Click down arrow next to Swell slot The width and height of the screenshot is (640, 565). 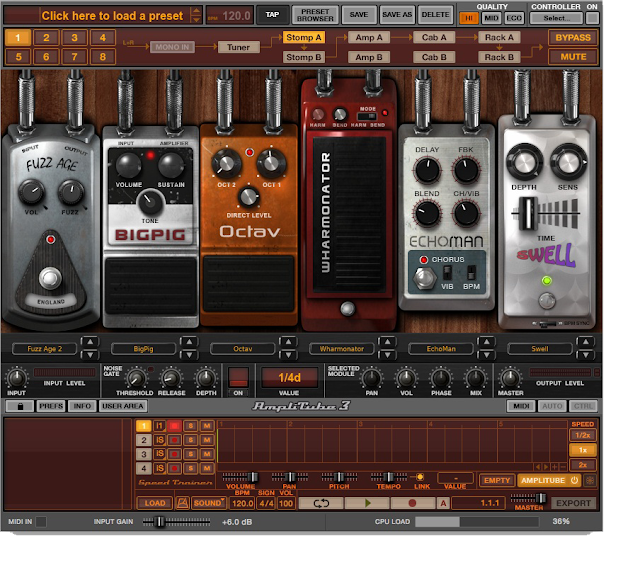[x=586, y=355]
